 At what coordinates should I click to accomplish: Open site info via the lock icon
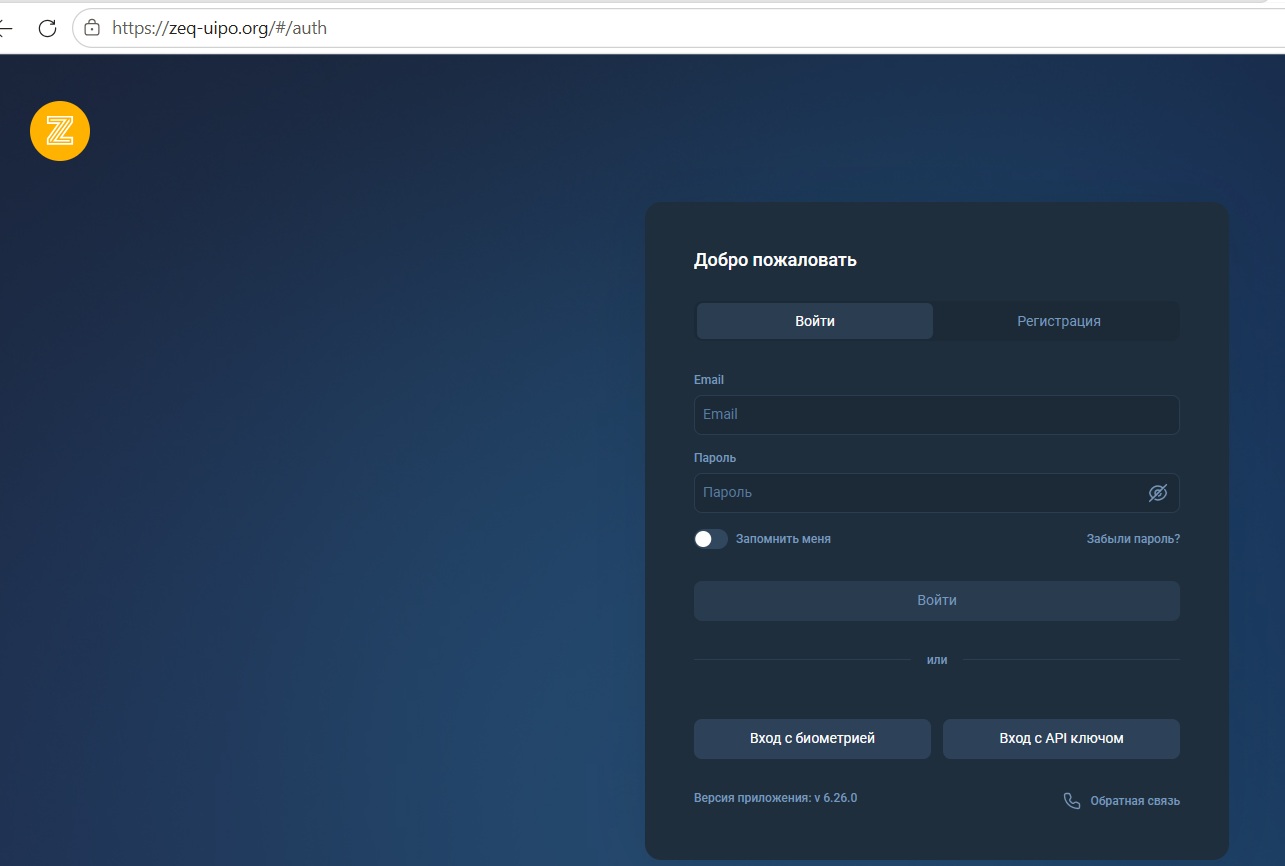[x=92, y=28]
